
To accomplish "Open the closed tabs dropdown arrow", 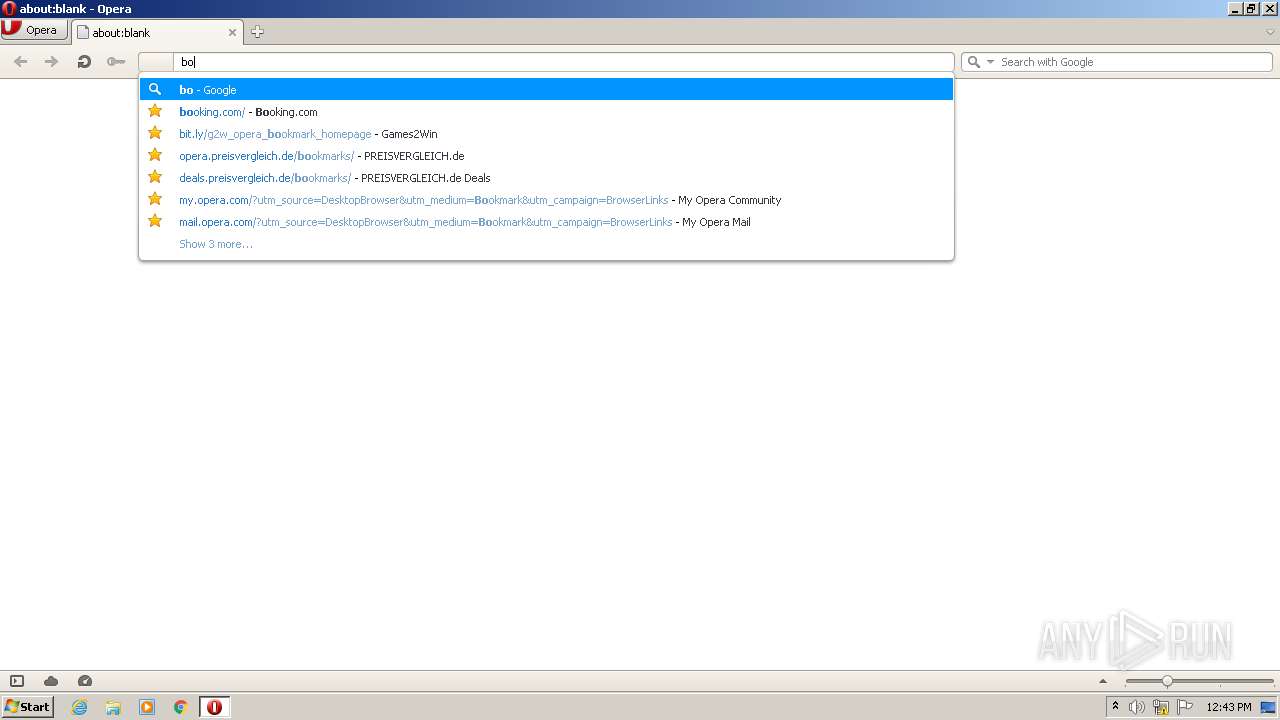I will coord(1270,32).
